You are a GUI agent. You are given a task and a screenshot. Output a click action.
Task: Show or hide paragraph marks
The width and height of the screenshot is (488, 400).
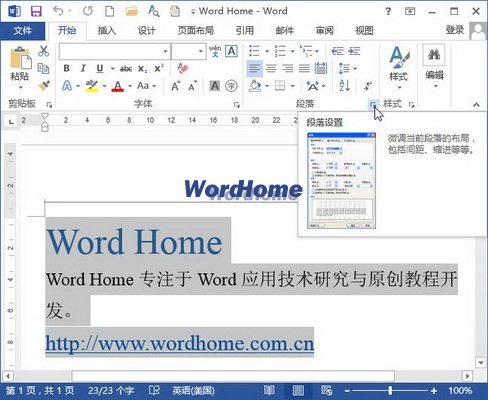tap(368, 86)
